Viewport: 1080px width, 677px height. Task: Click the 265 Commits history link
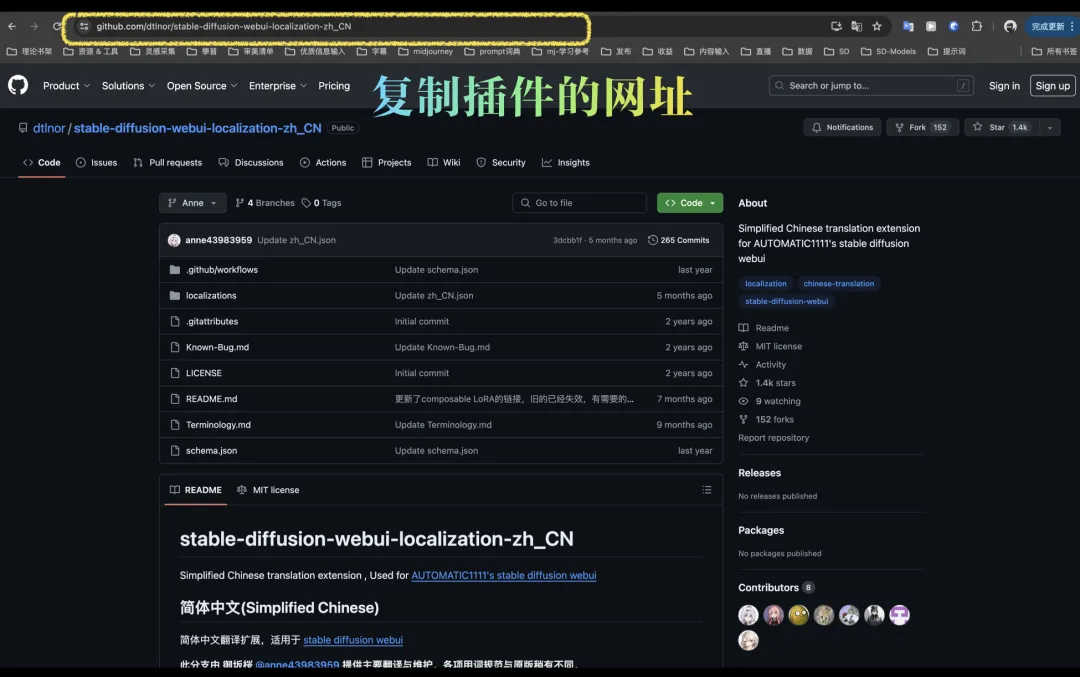coord(678,240)
